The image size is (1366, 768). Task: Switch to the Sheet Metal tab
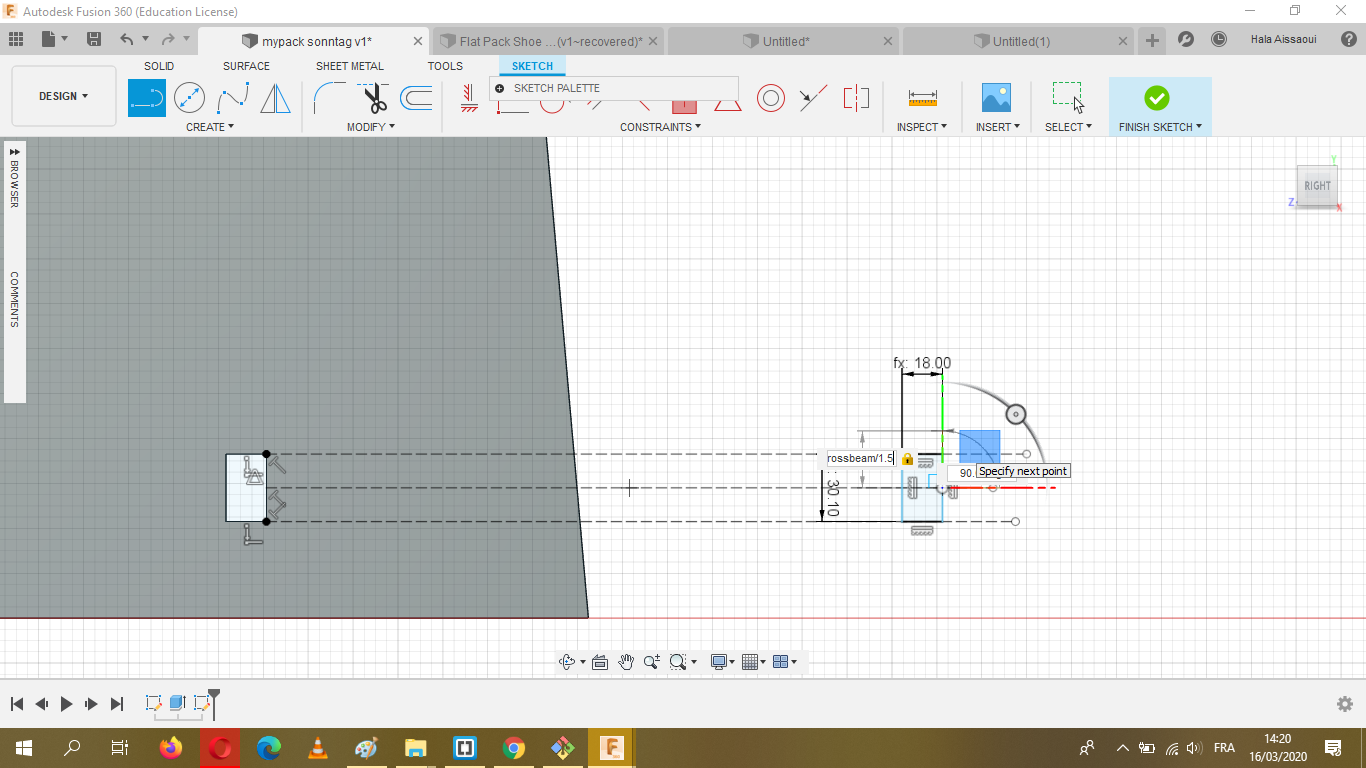click(349, 66)
